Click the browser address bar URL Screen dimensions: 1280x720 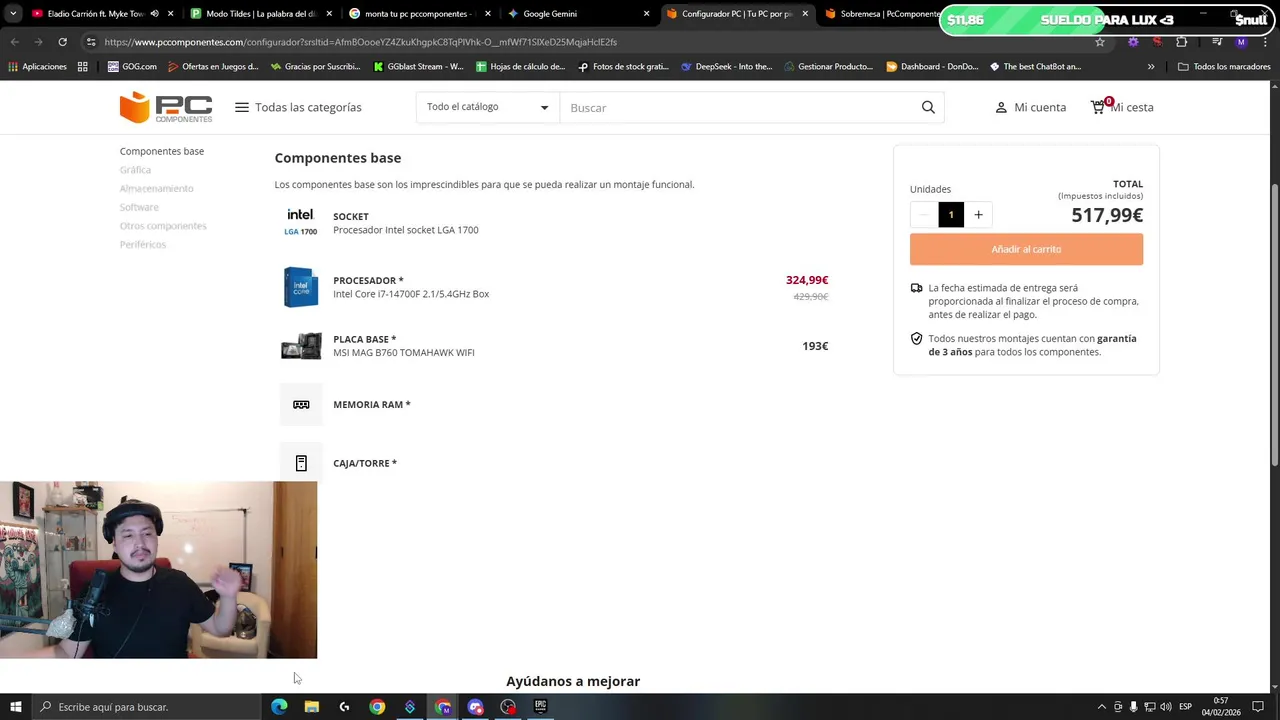coord(360,42)
